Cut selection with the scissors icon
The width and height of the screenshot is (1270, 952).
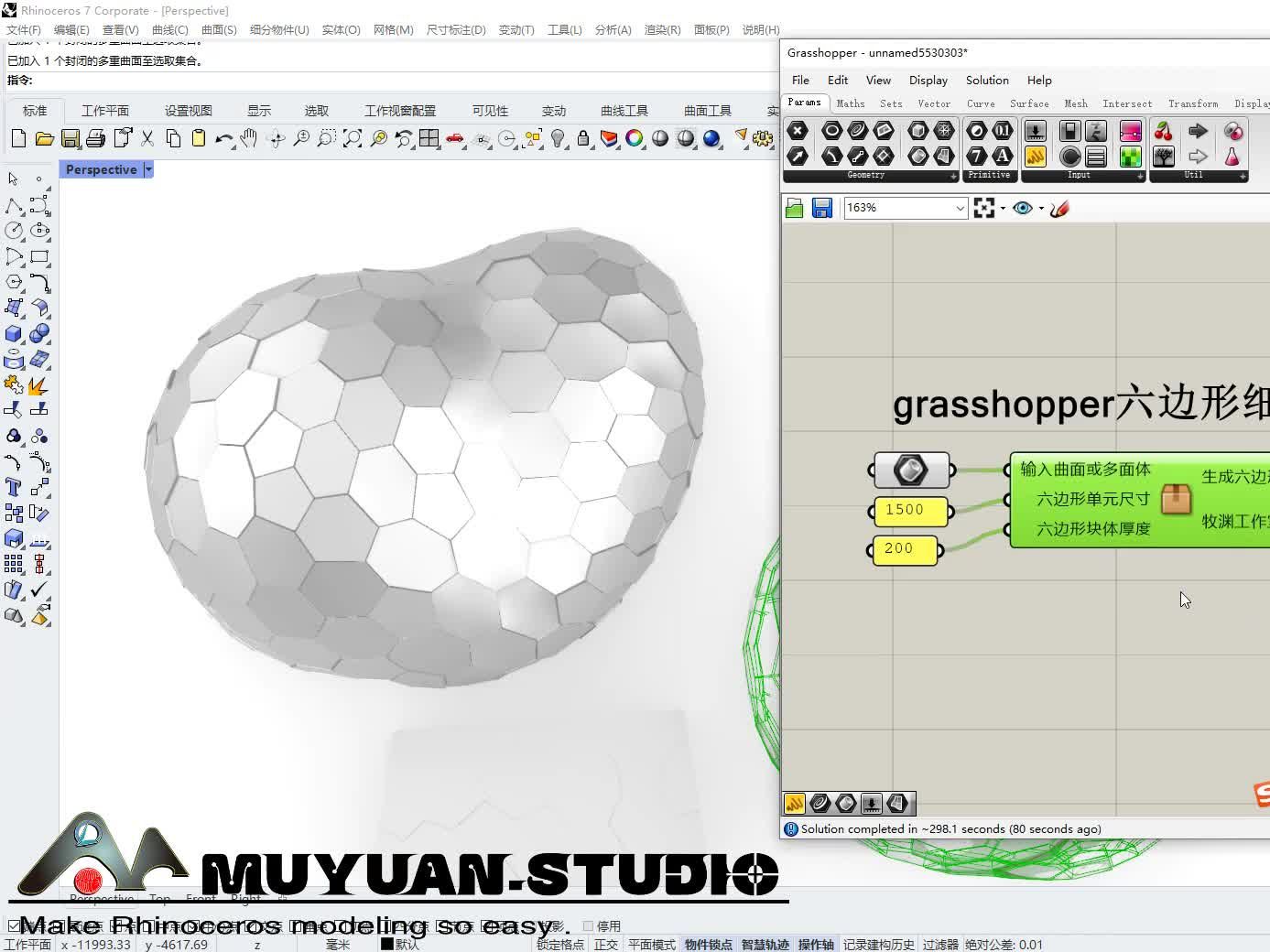coord(147,139)
